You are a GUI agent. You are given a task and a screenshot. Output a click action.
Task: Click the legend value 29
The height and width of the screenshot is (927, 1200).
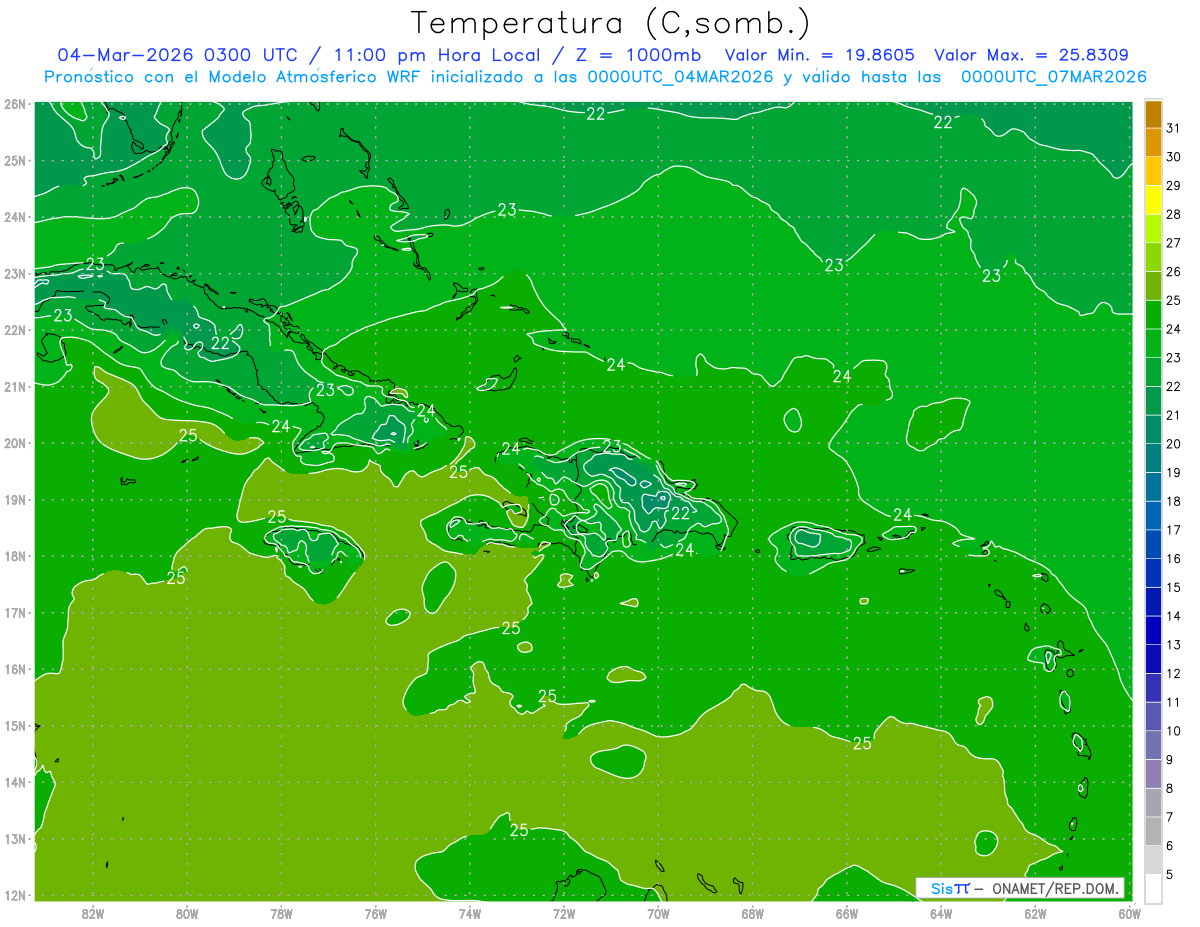tap(1173, 186)
